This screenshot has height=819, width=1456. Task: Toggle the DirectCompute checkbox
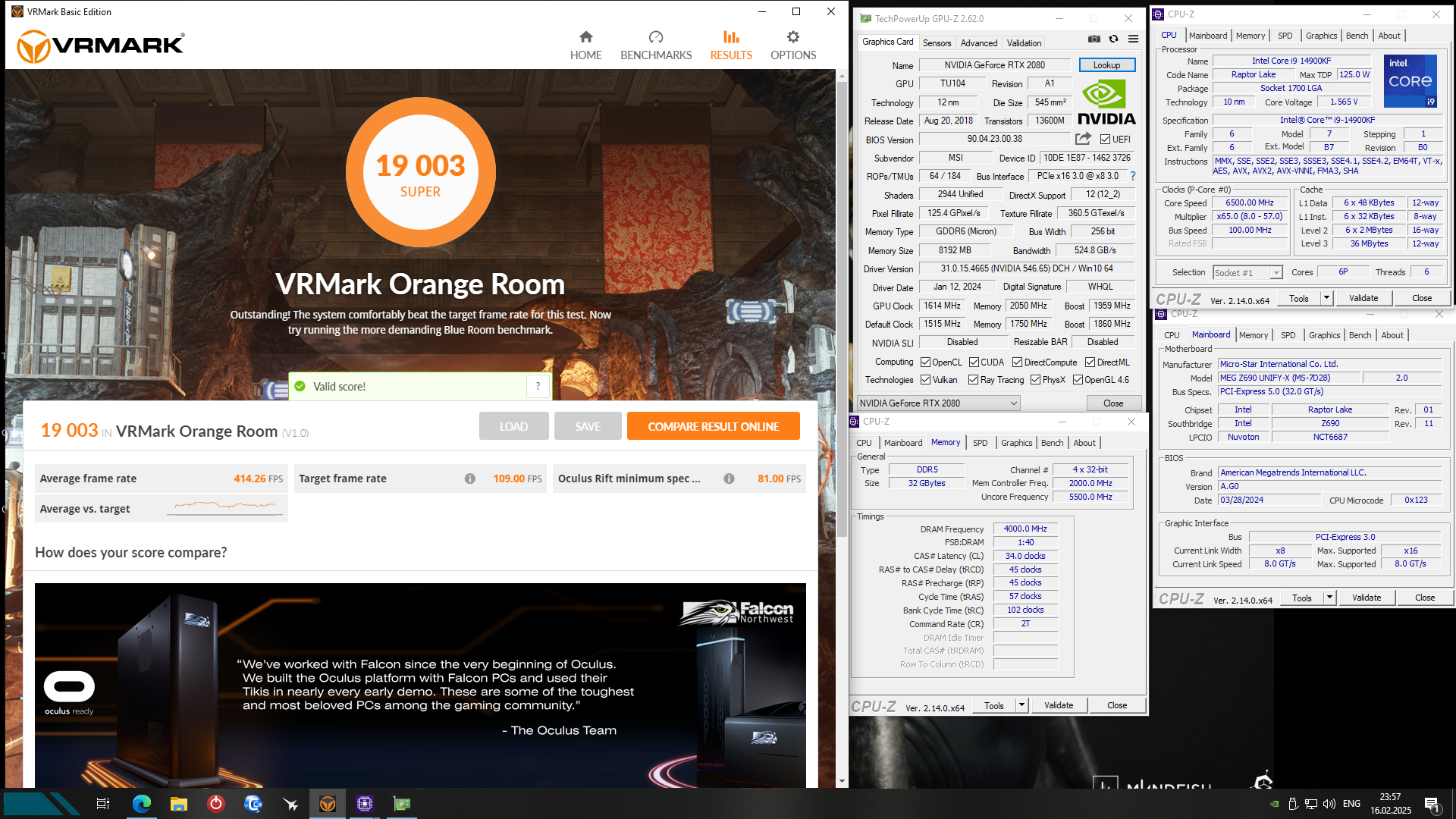1017,362
